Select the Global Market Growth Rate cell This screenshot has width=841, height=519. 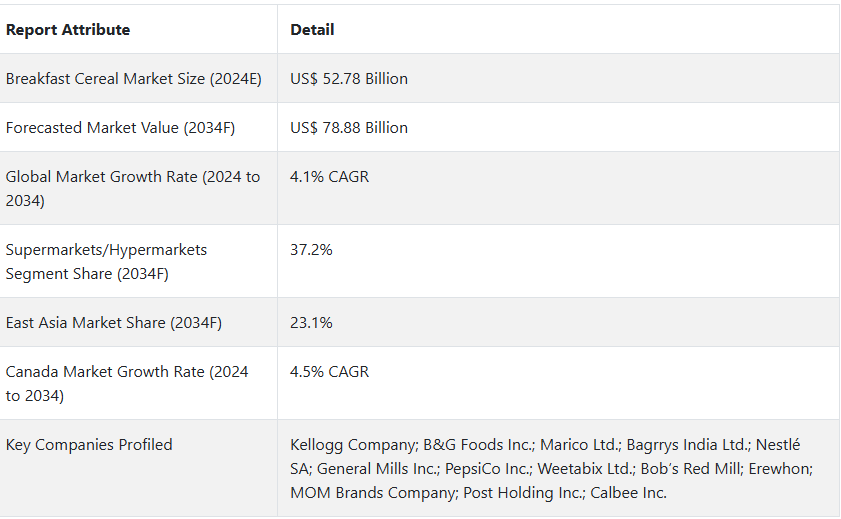coord(133,188)
